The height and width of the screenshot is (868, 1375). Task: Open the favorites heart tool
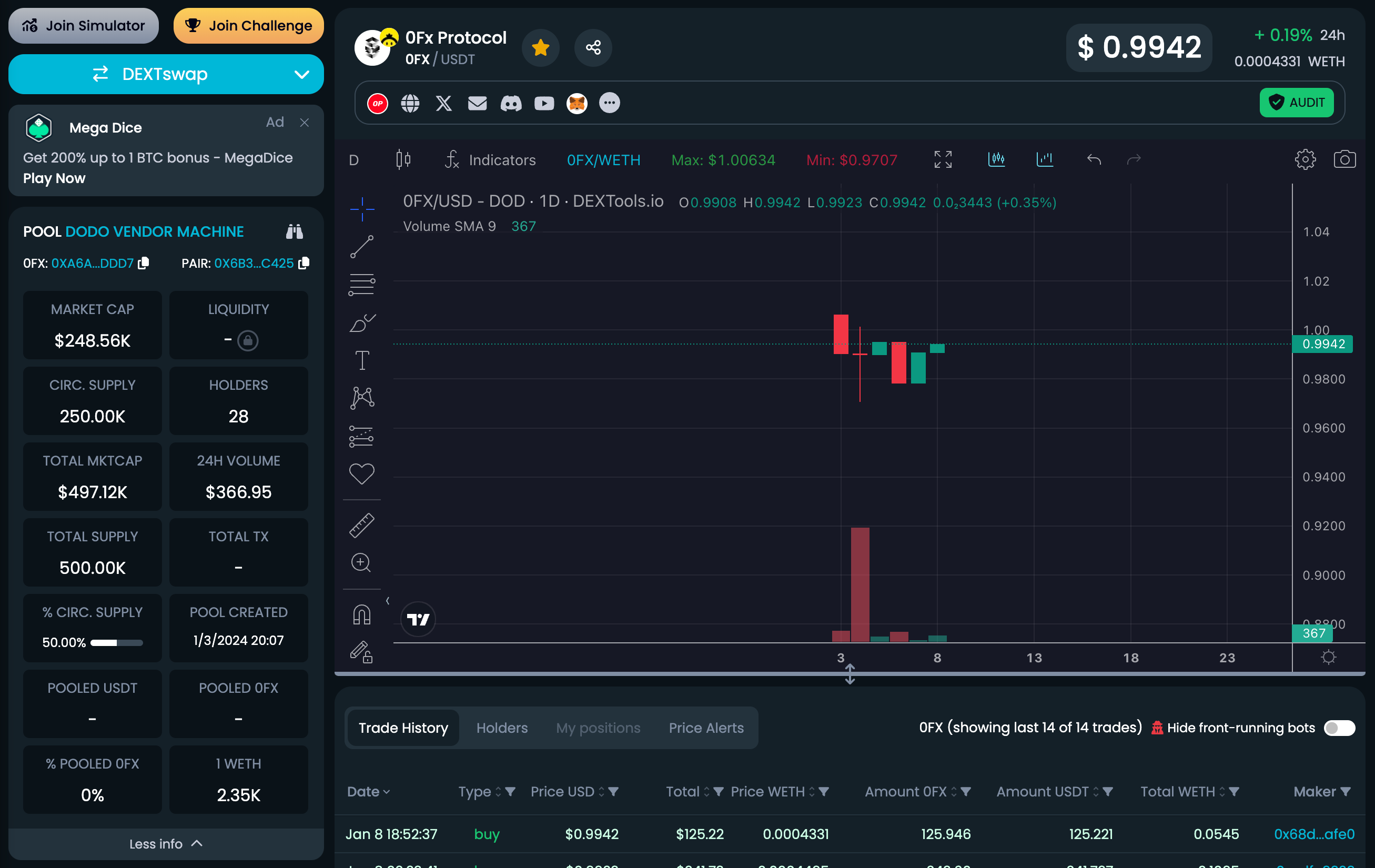362,473
